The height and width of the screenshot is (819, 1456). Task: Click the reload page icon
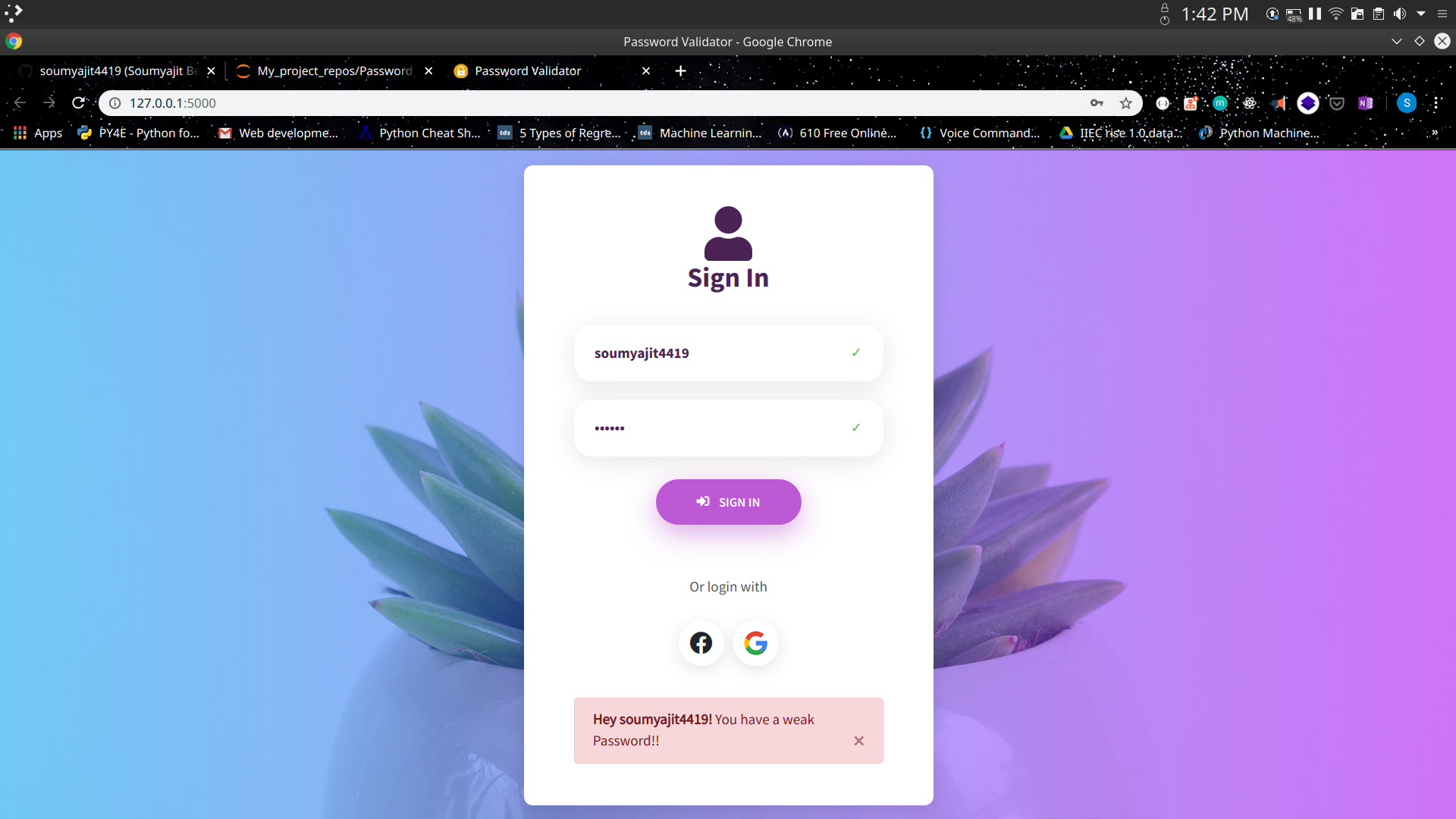point(78,103)
